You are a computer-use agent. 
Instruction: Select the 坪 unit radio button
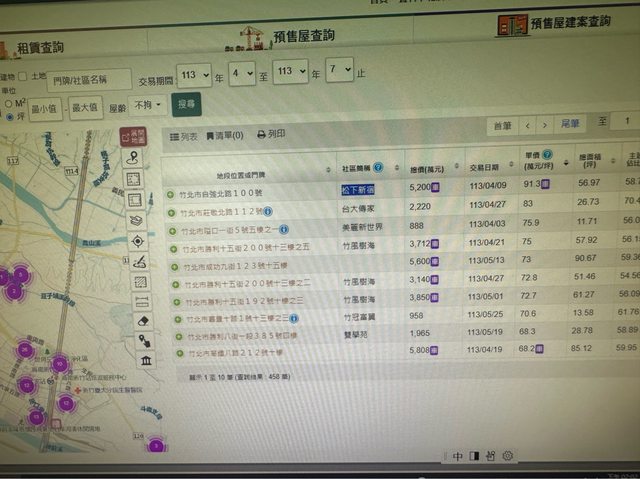9,116
